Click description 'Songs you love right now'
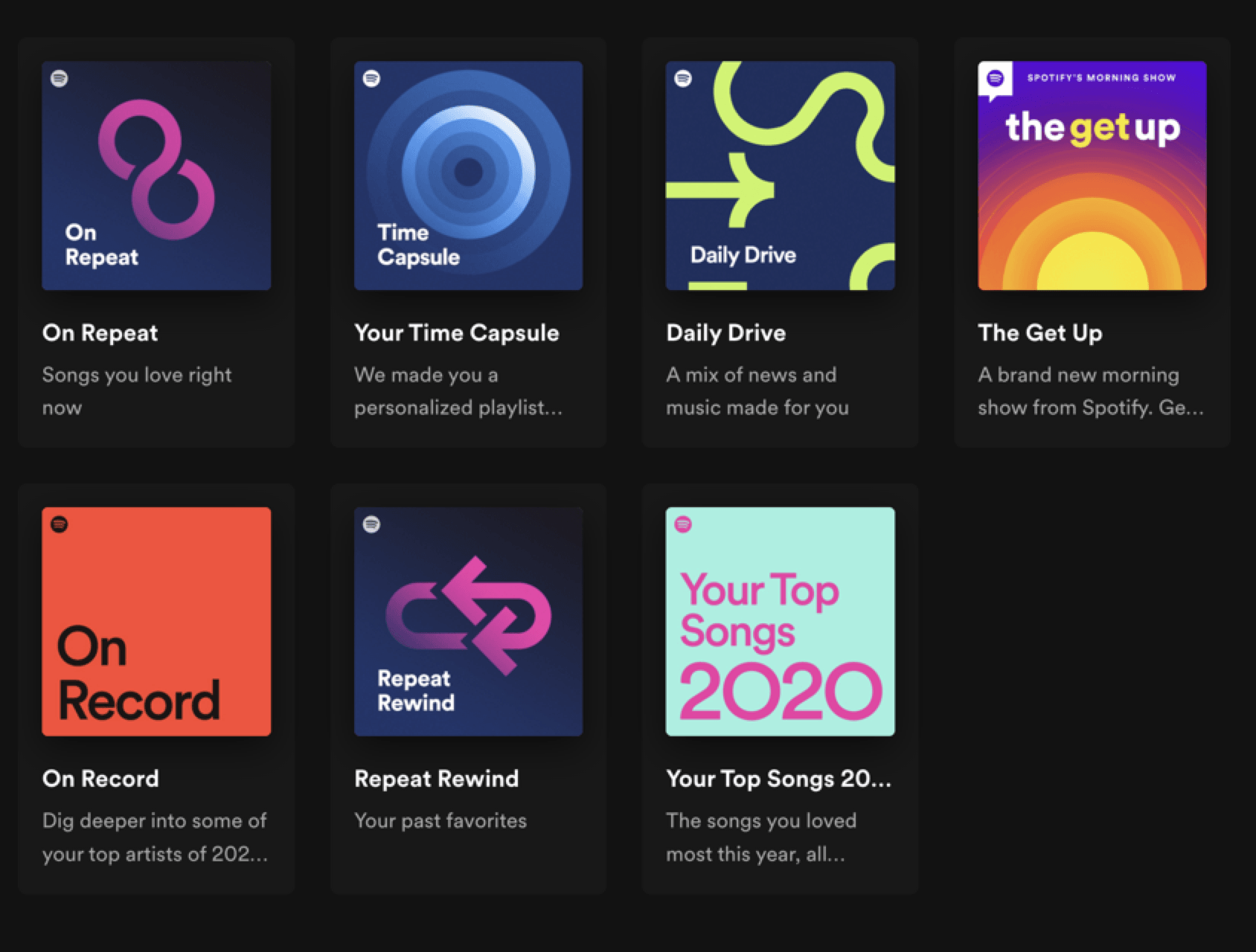 (137, 391)
